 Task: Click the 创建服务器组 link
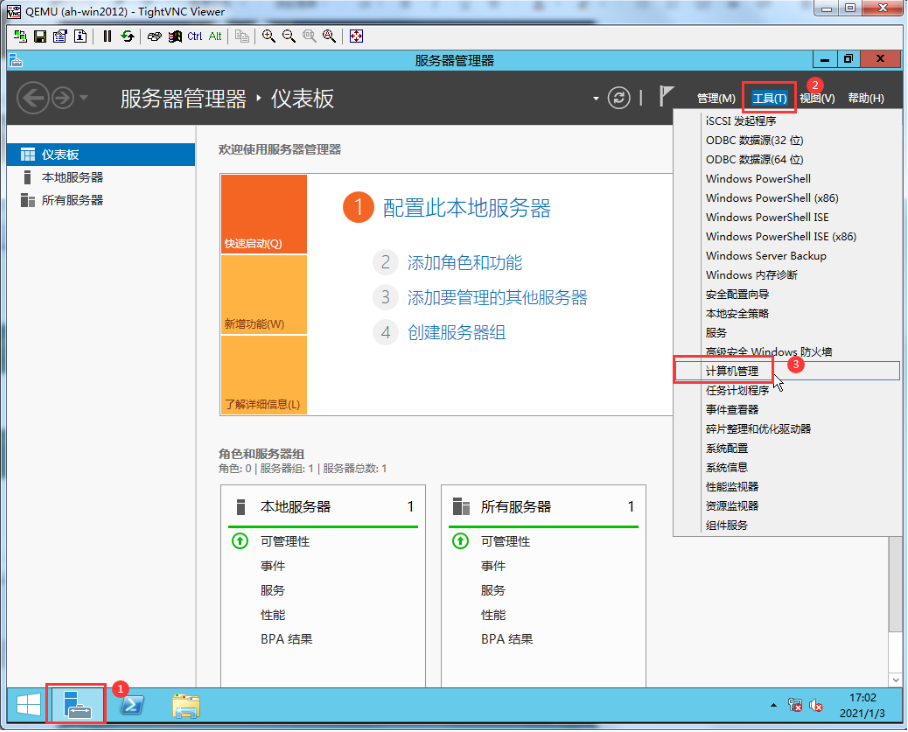tap(456, 332)
